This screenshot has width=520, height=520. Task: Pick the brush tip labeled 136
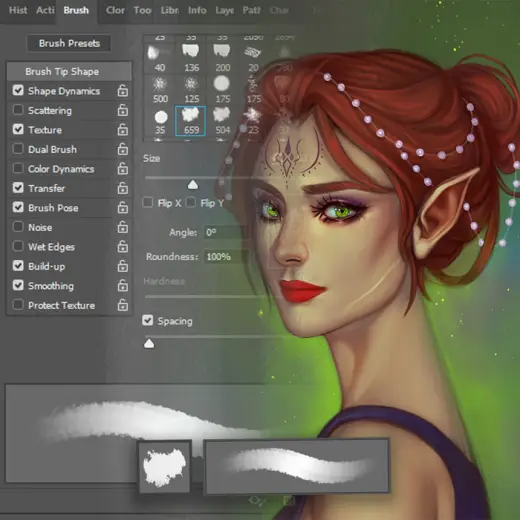tap(191, 58)
